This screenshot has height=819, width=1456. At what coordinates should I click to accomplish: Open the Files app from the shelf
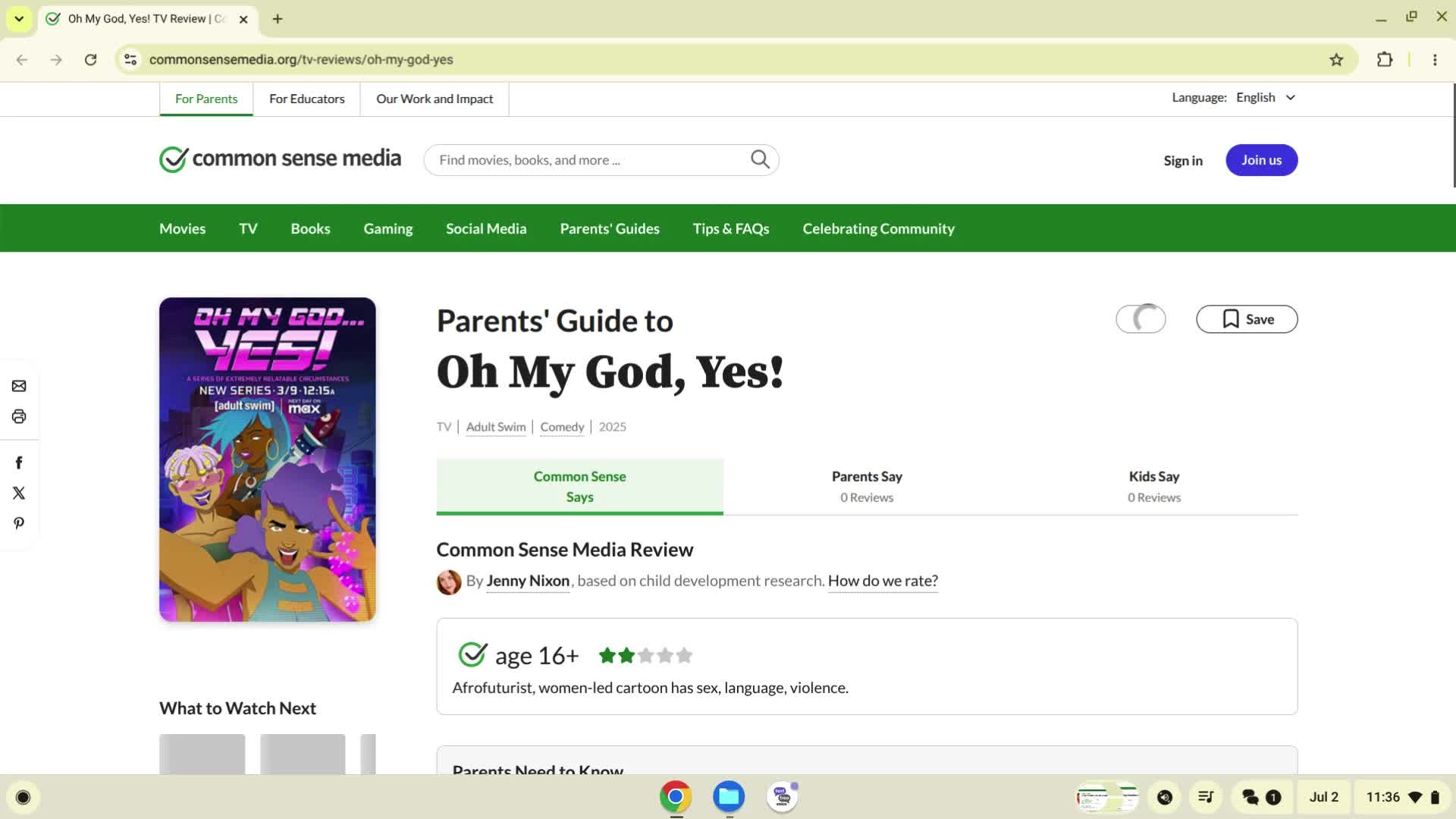click(x=729, y=797)
